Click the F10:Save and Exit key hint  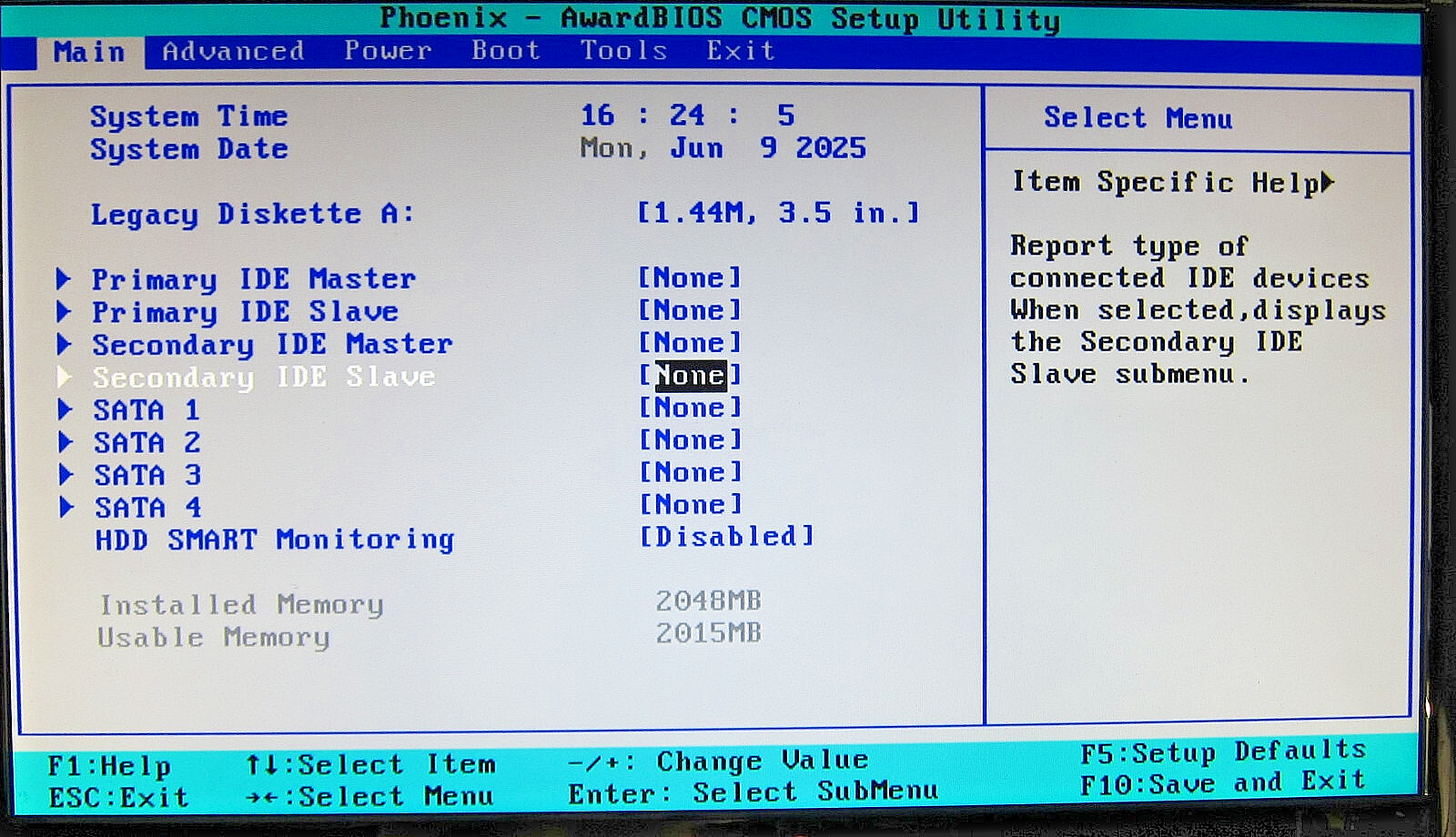(x=1223, y=783)
